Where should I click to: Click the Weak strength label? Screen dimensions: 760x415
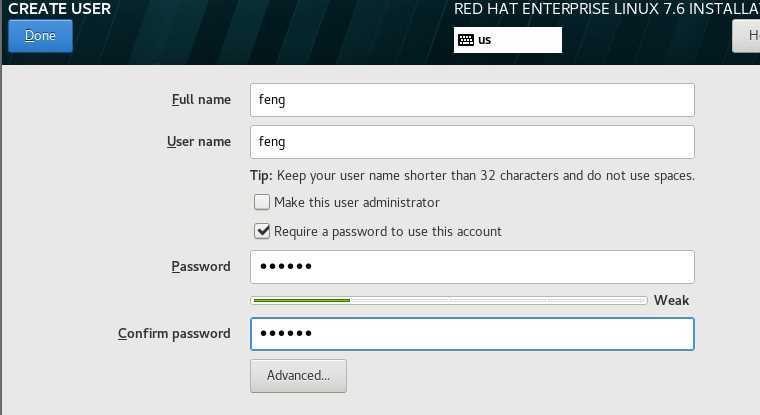point(671,300)
